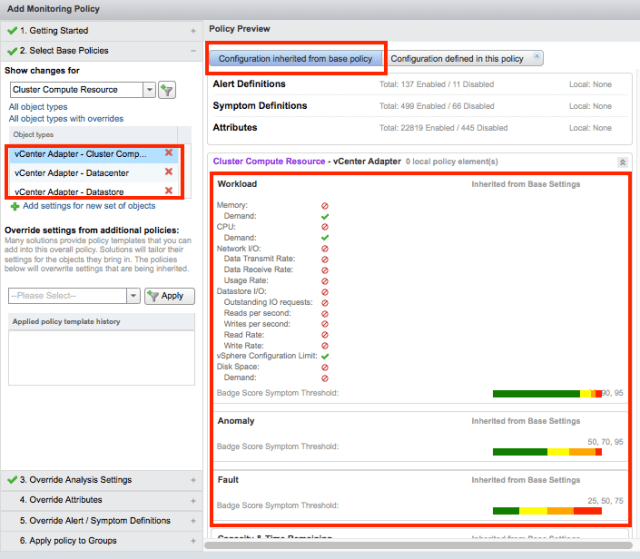Toggle the Disk Space disabled status icon

[325, 367]
